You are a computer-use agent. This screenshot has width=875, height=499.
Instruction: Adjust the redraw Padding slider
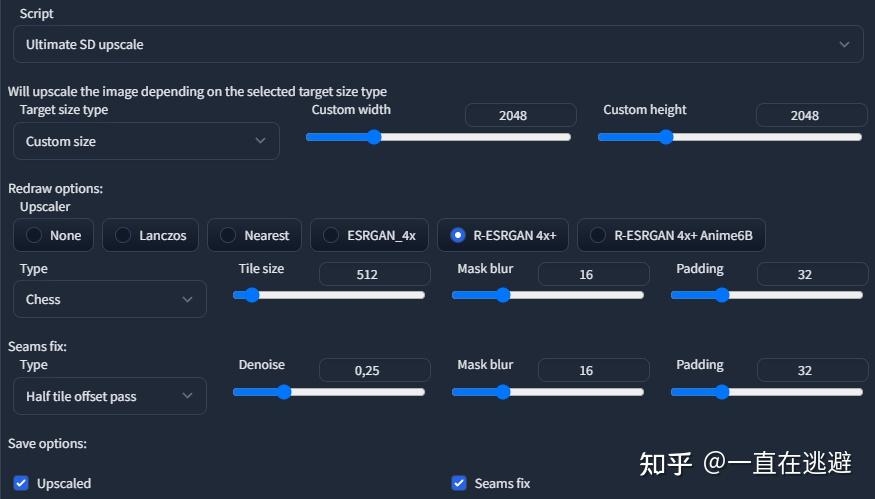pos(767,295)
